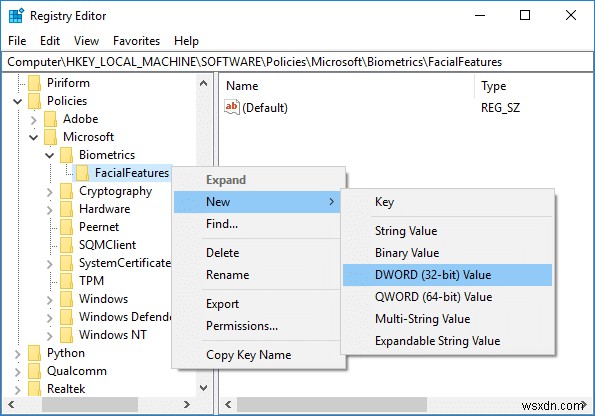Image resolution: width=595 pixels, height=416 pixels.
Task: Expand the Cryptography tree node
Action: click(49, 192)
